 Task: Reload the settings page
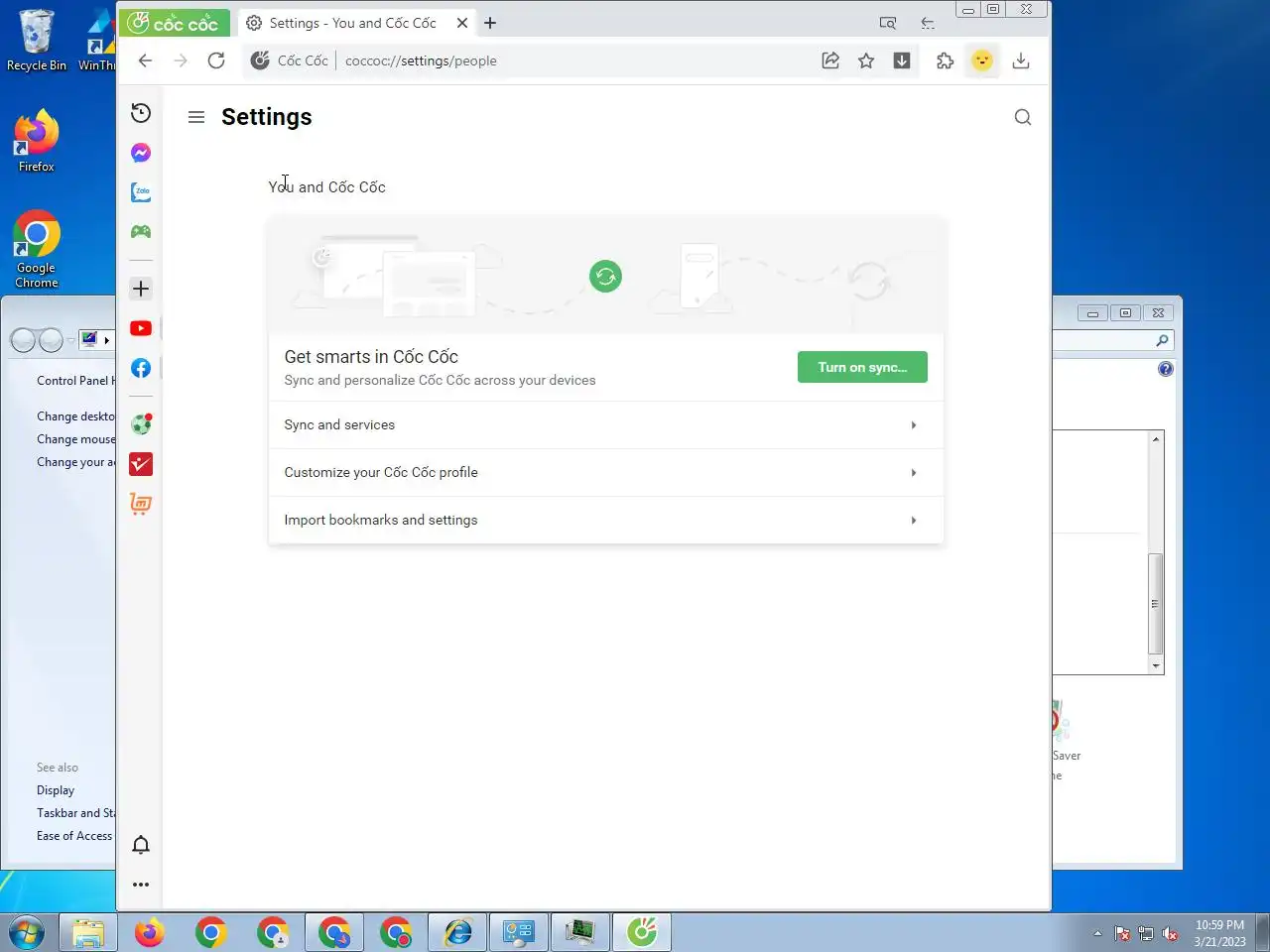pos(216,60)
